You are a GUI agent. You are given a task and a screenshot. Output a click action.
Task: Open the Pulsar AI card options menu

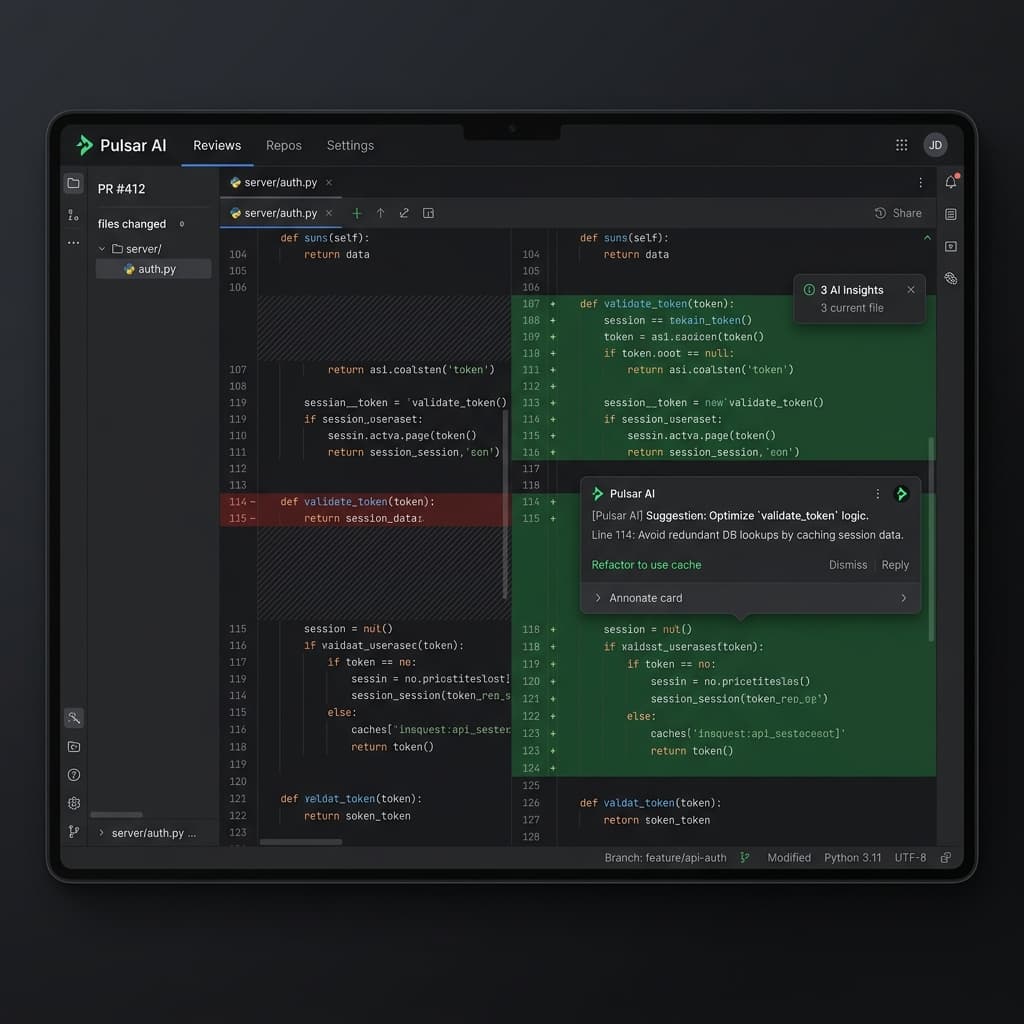(877, 494)
